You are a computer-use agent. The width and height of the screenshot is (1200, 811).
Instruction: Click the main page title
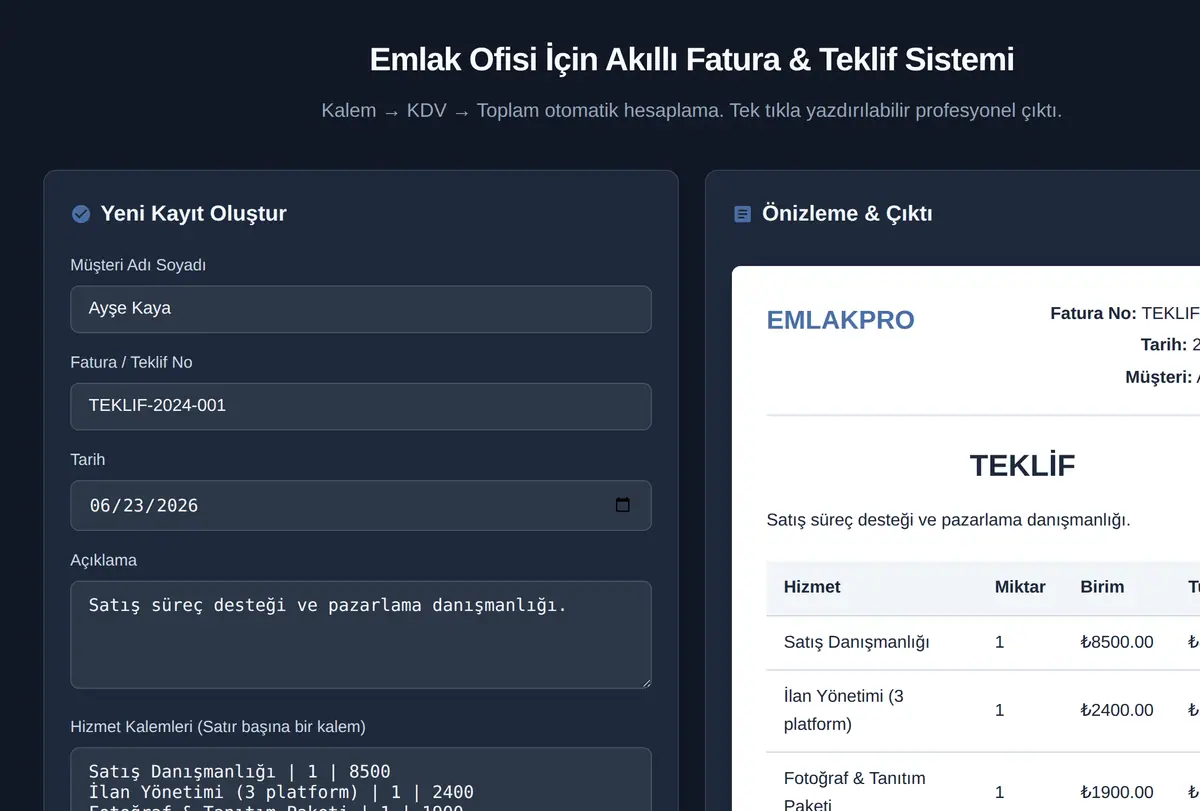tap(692, 59)
